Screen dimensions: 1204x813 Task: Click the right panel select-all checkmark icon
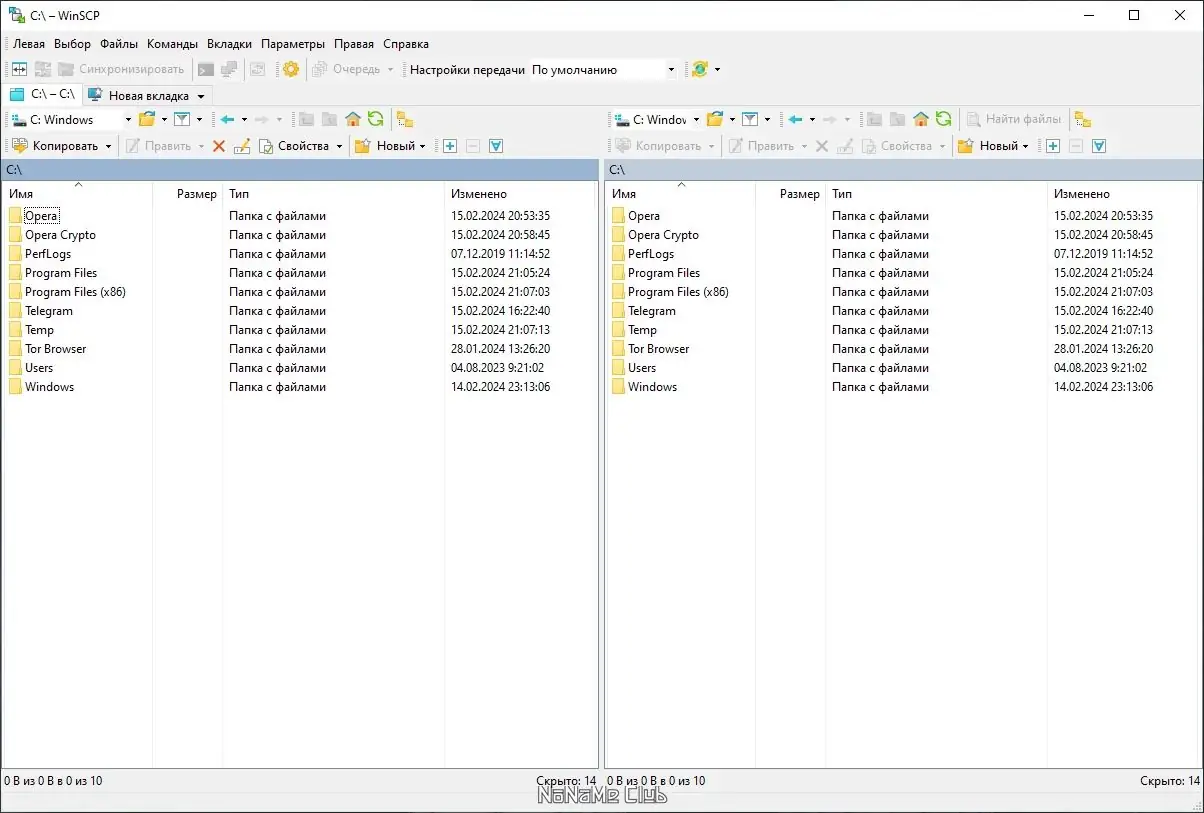pyautogui.click(x=1099, y=146)
